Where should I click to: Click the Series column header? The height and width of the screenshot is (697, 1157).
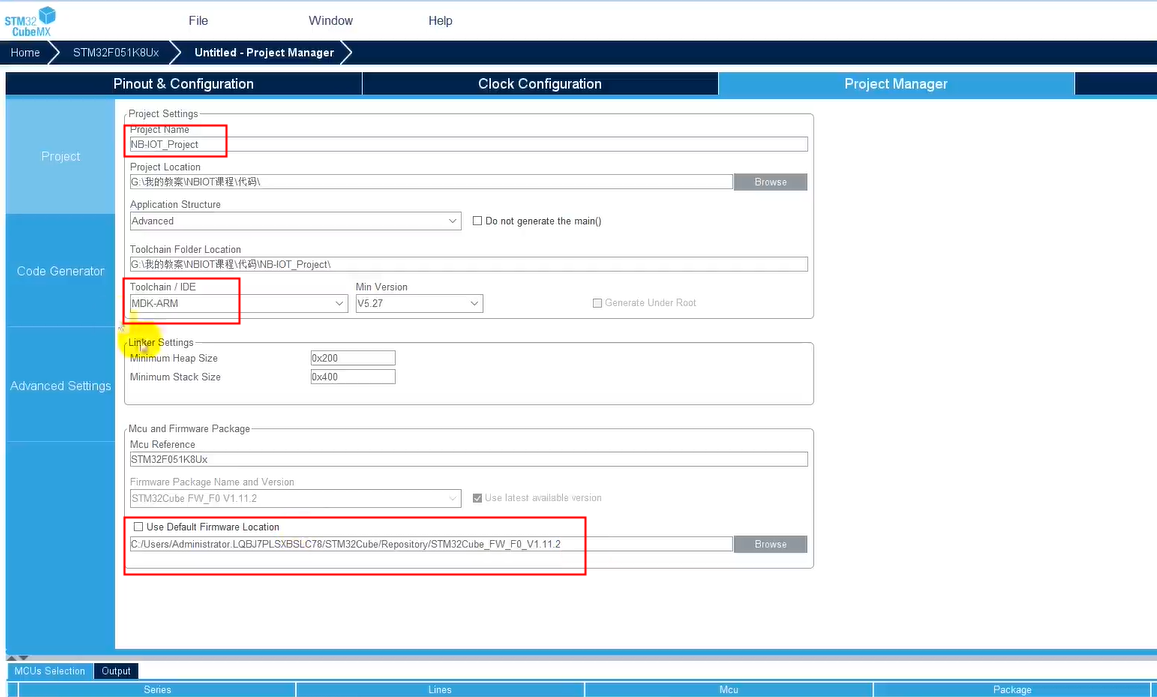157,690
